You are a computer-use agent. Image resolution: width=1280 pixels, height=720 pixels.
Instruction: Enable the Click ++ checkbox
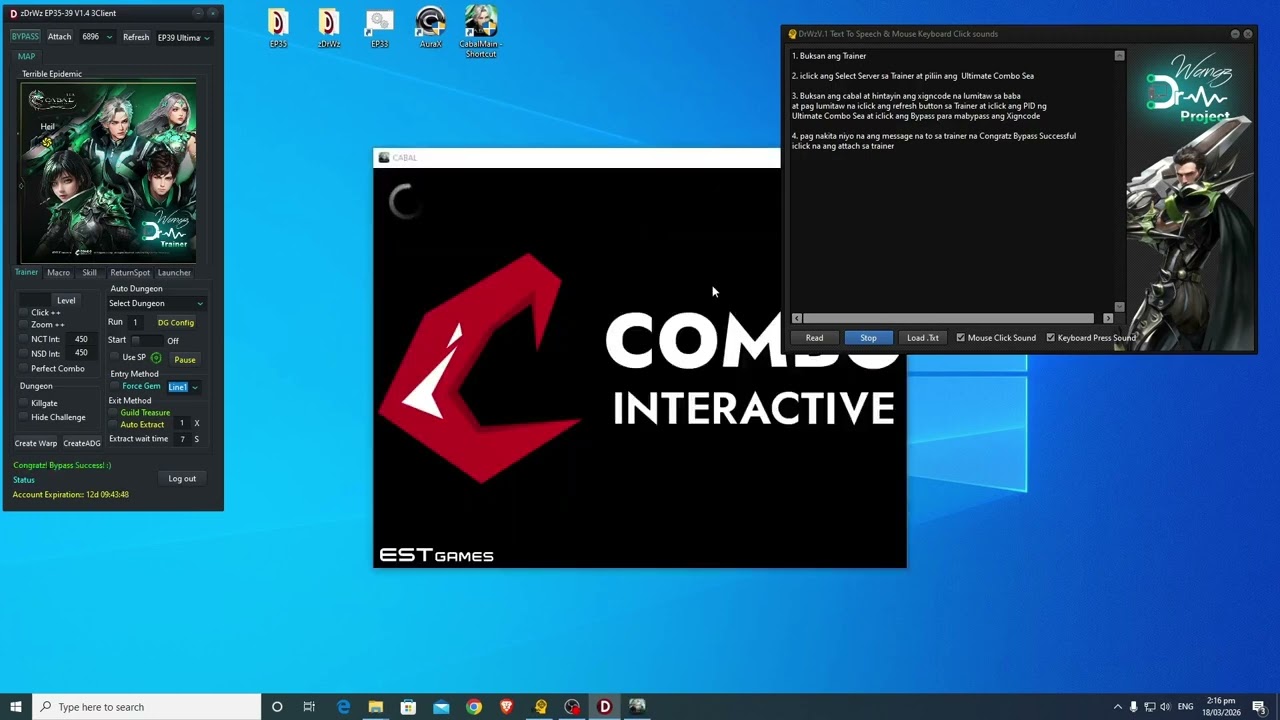click(24, 313)
